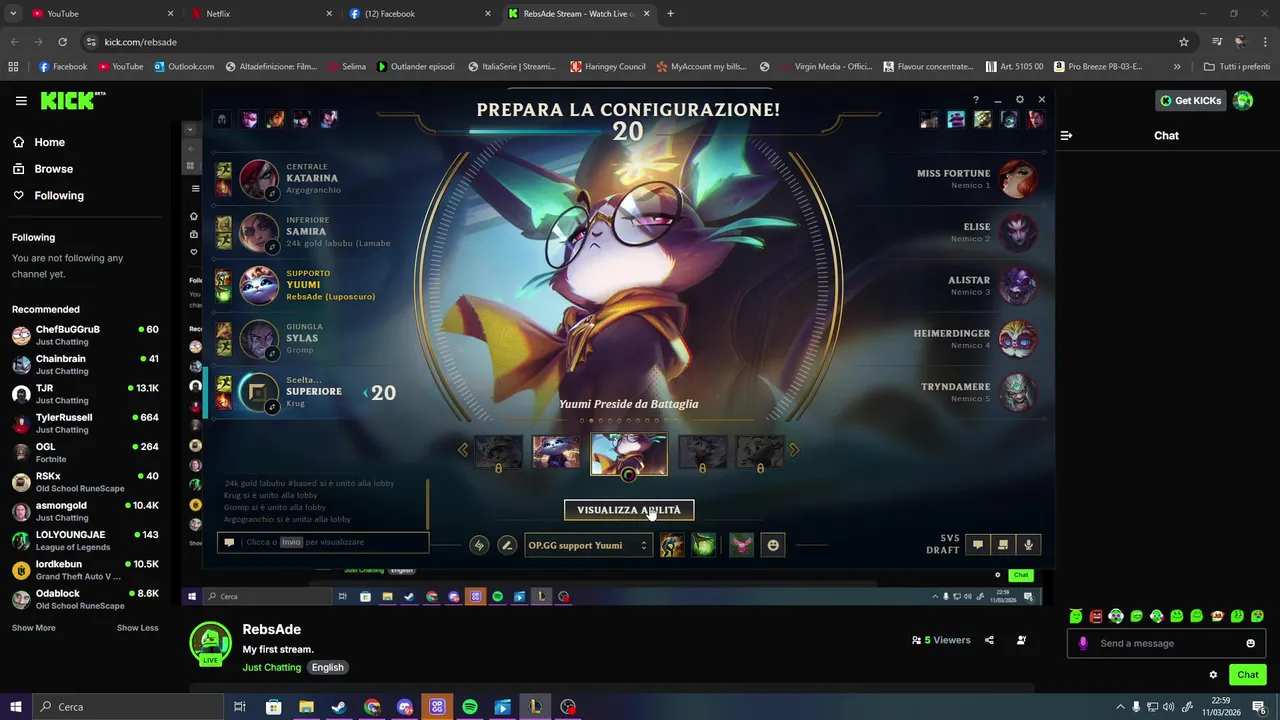Screen dimensions: 1280x720
Task: Click the first green Kick emote
Action: (1076, 616)
